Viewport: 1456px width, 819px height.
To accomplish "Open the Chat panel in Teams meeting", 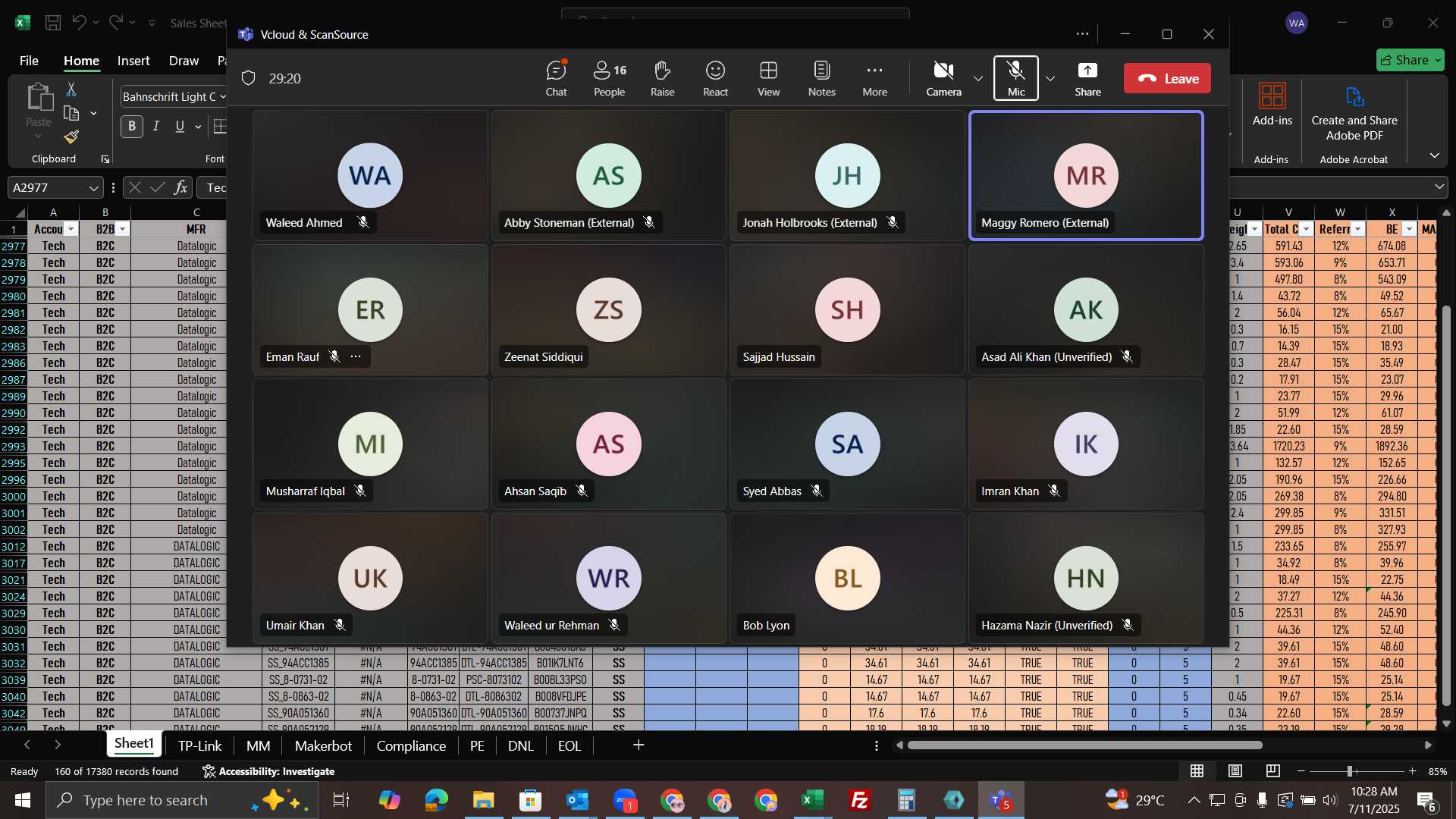I will click(556, 78).
